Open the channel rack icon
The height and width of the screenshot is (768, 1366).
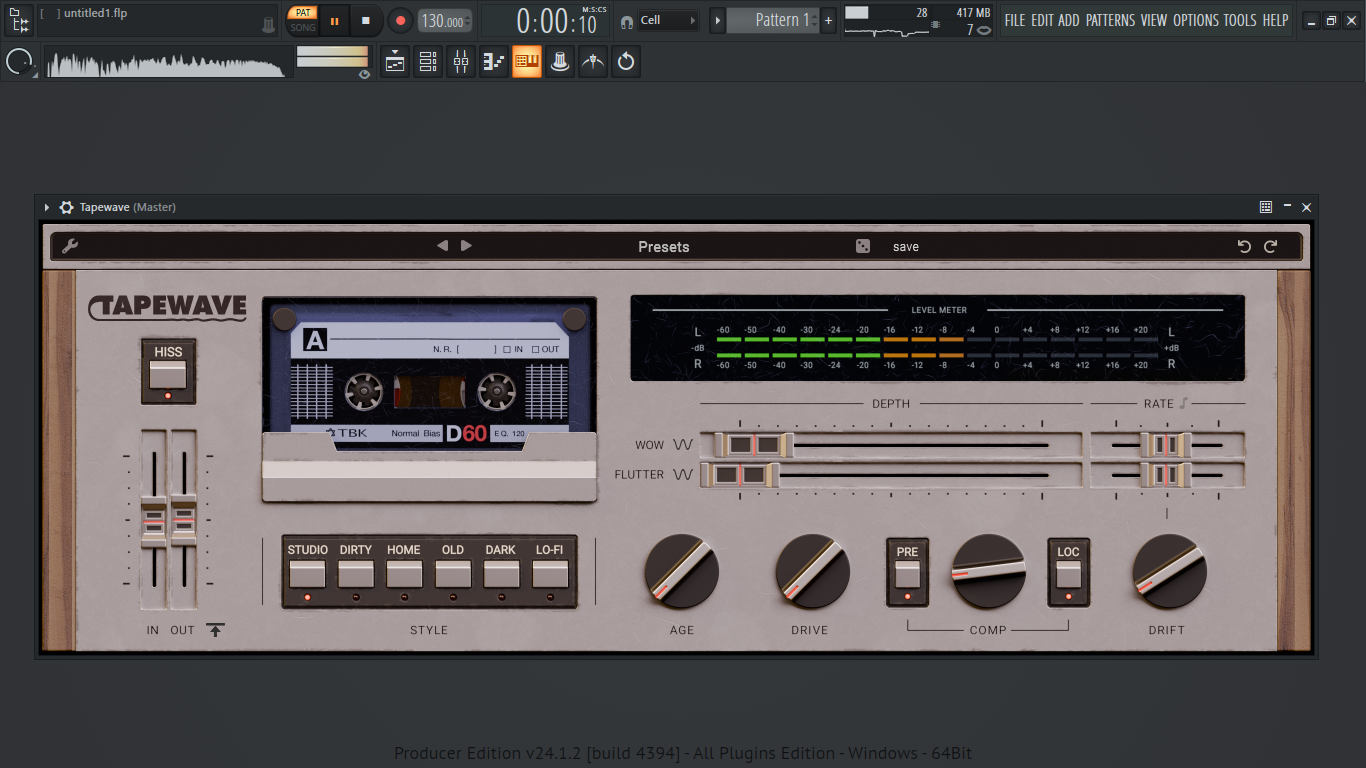[x=428, y=62]
